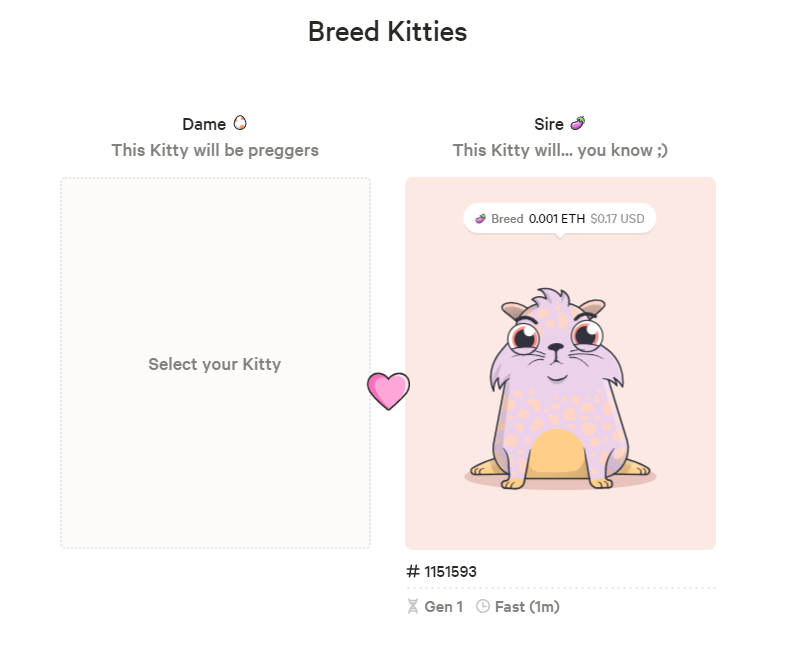
Task: Click the purple spotted kitty image
Action: (560, 389)
